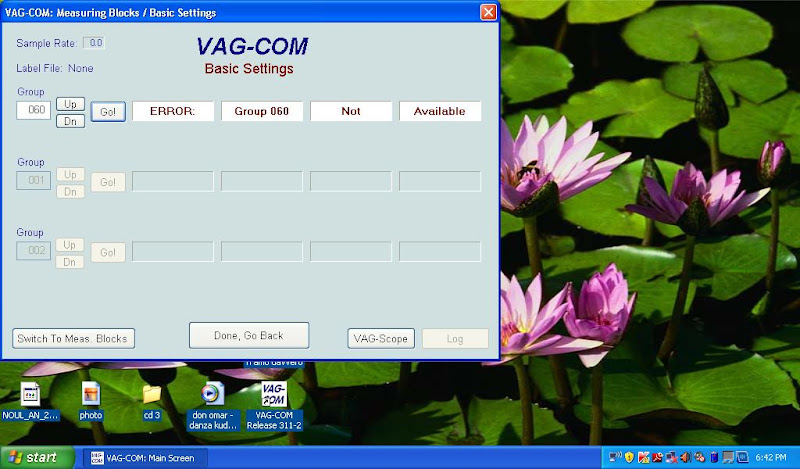
Task: Click the blue-outlined tray icon beside the clock
Action: click(742, 457)
